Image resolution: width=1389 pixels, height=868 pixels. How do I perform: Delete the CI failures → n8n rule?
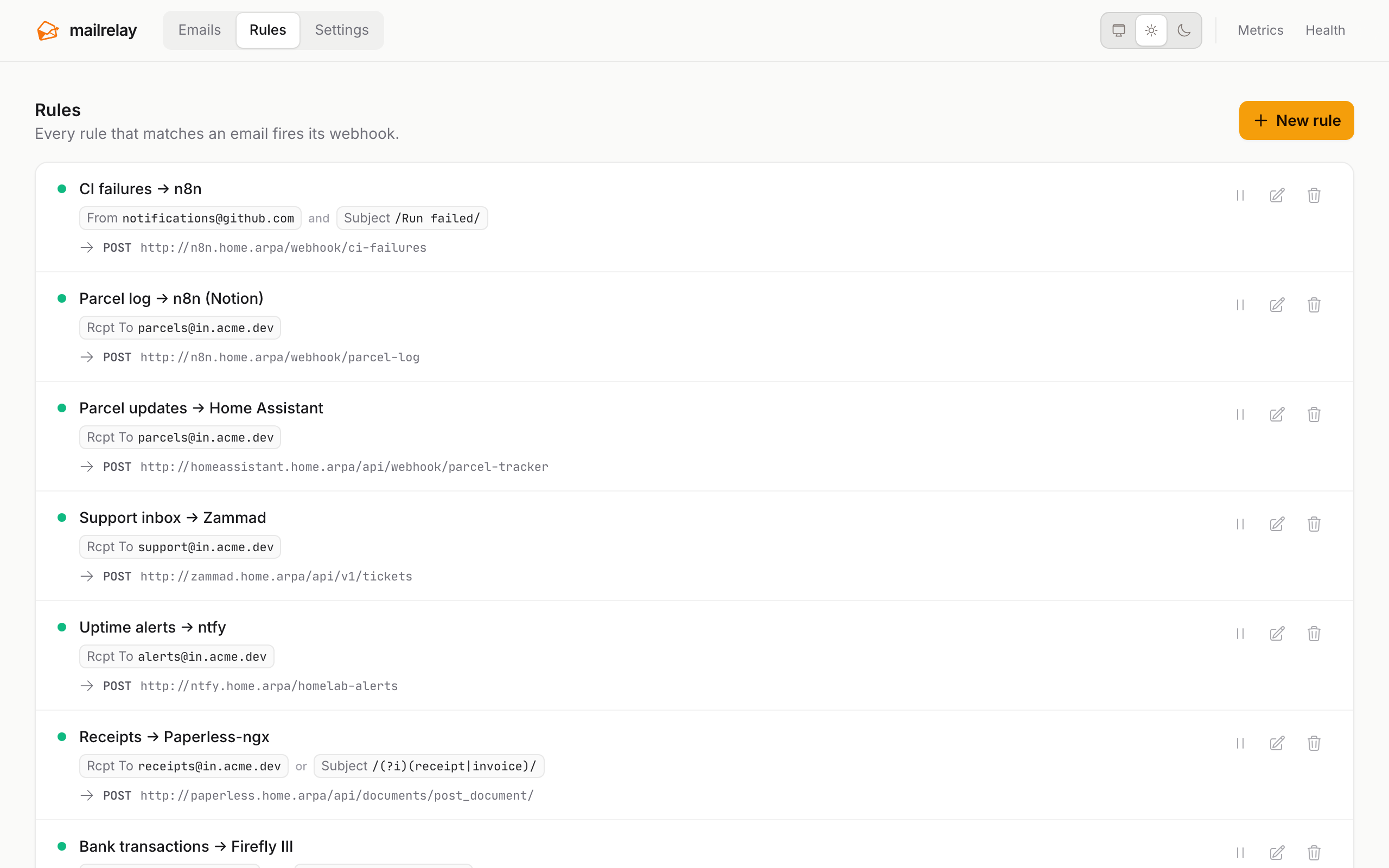coord(1314,195)
